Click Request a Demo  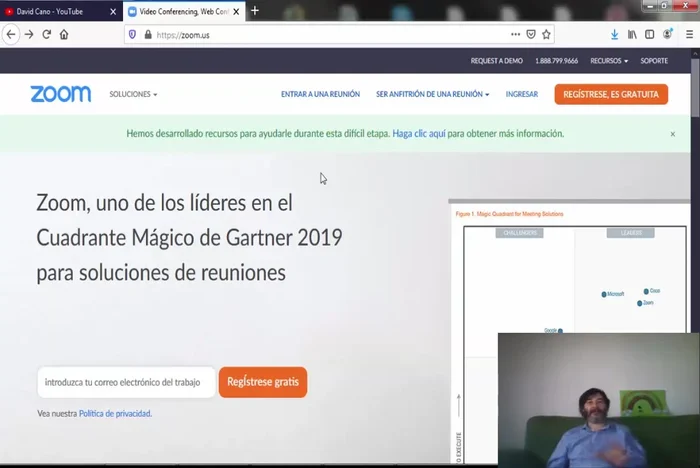pyautogui.click(x=496, y=61)
